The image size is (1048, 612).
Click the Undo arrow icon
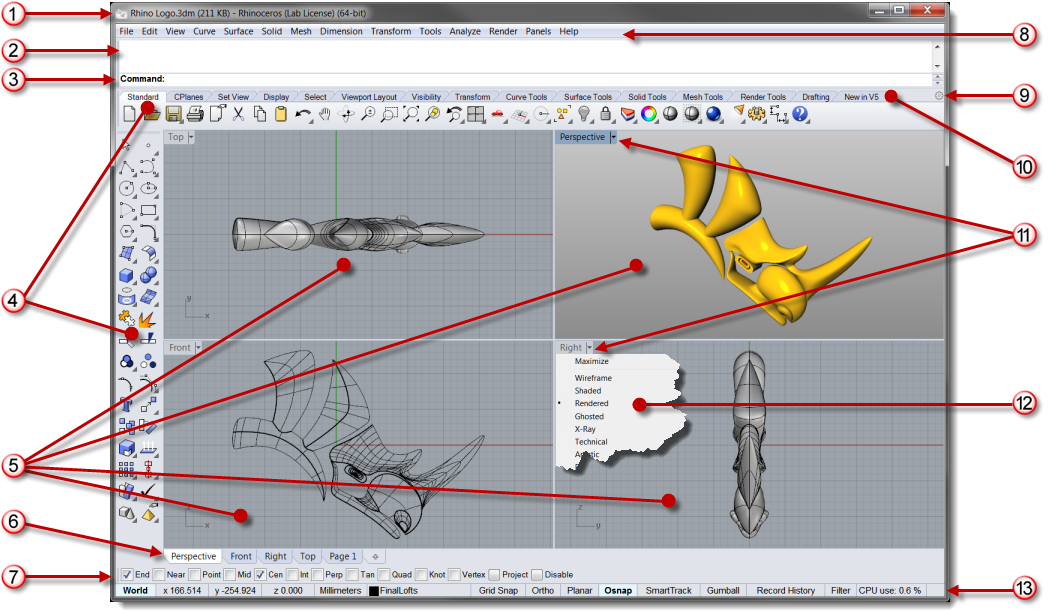(303, 114)
